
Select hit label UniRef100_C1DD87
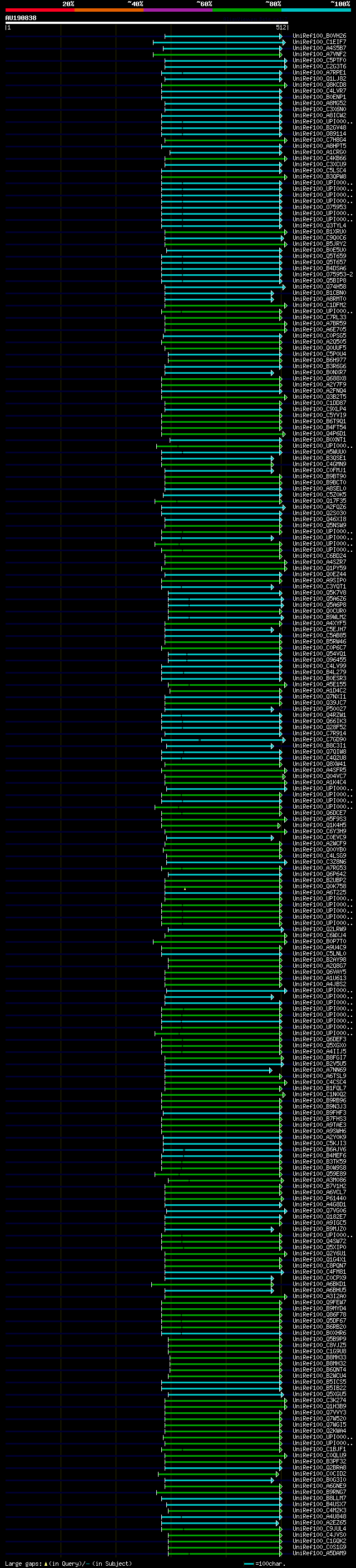pos(319,403)
